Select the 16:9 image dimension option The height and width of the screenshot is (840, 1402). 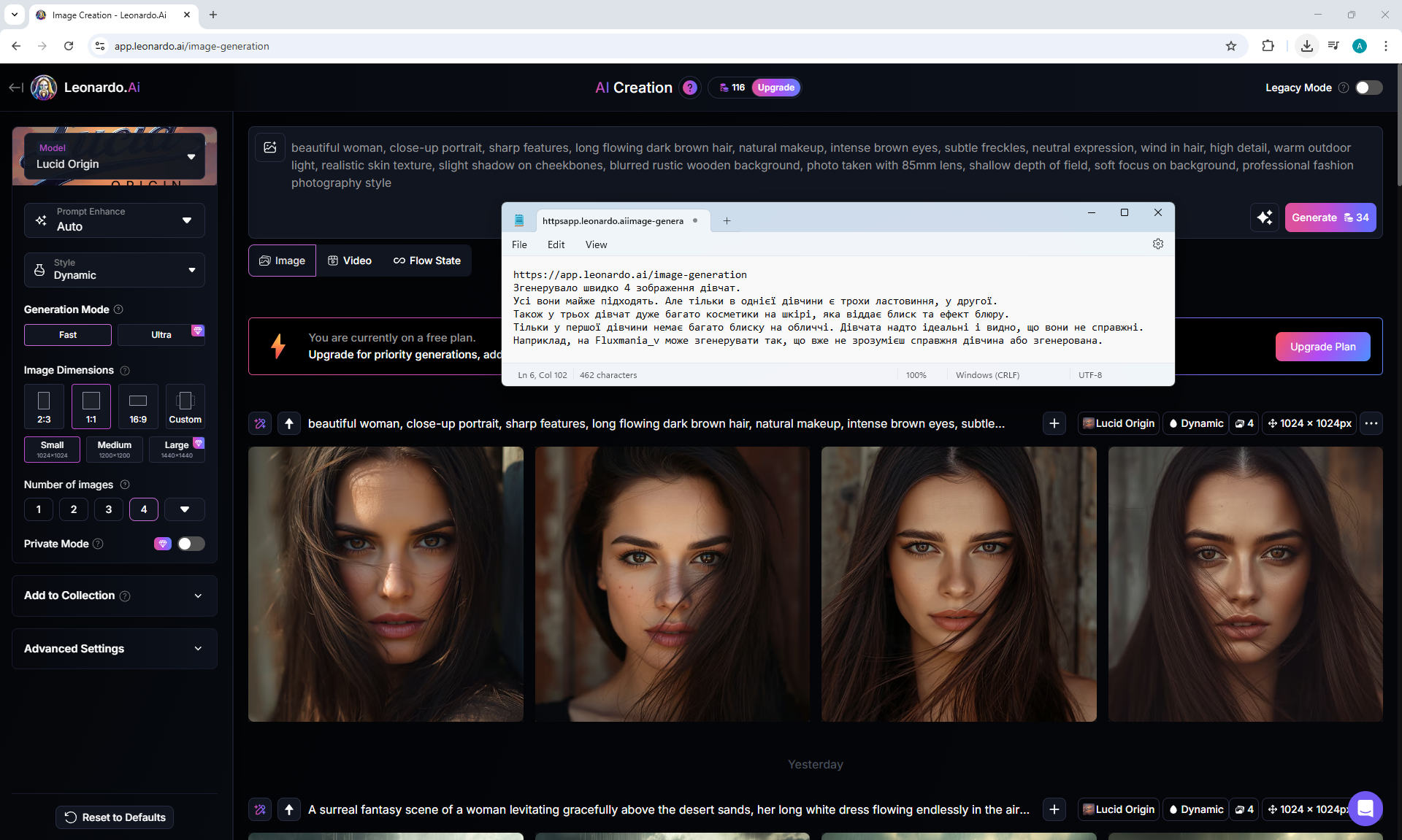[138, 406]
